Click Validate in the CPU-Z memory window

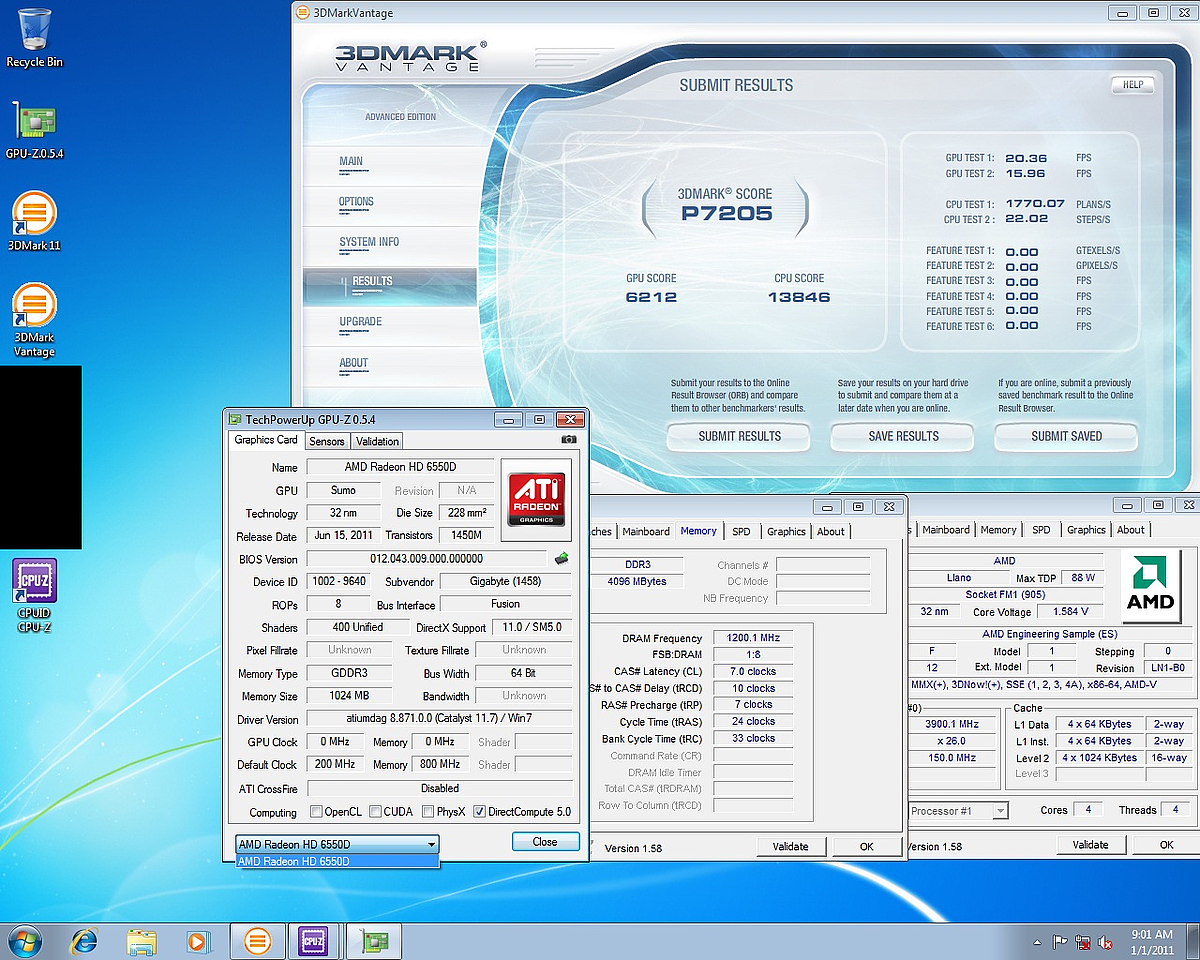coord(790,846)
